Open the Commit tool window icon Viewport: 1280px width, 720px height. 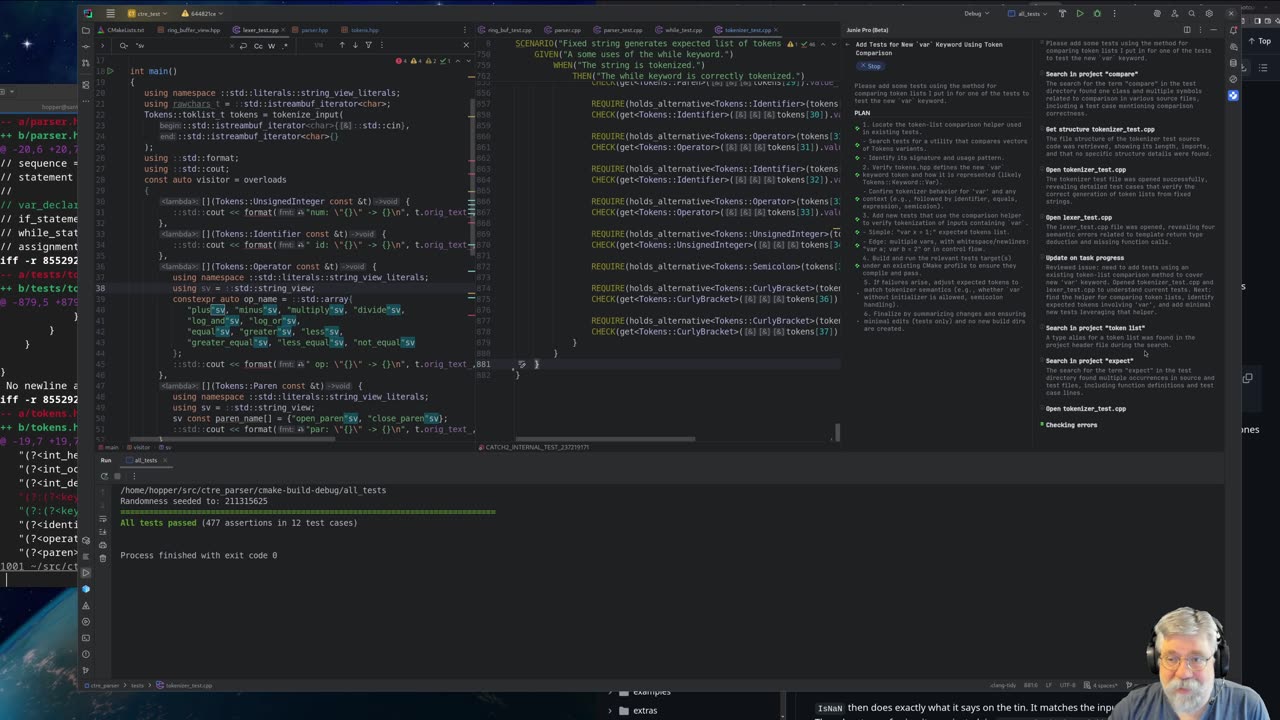tap(88, 46)
